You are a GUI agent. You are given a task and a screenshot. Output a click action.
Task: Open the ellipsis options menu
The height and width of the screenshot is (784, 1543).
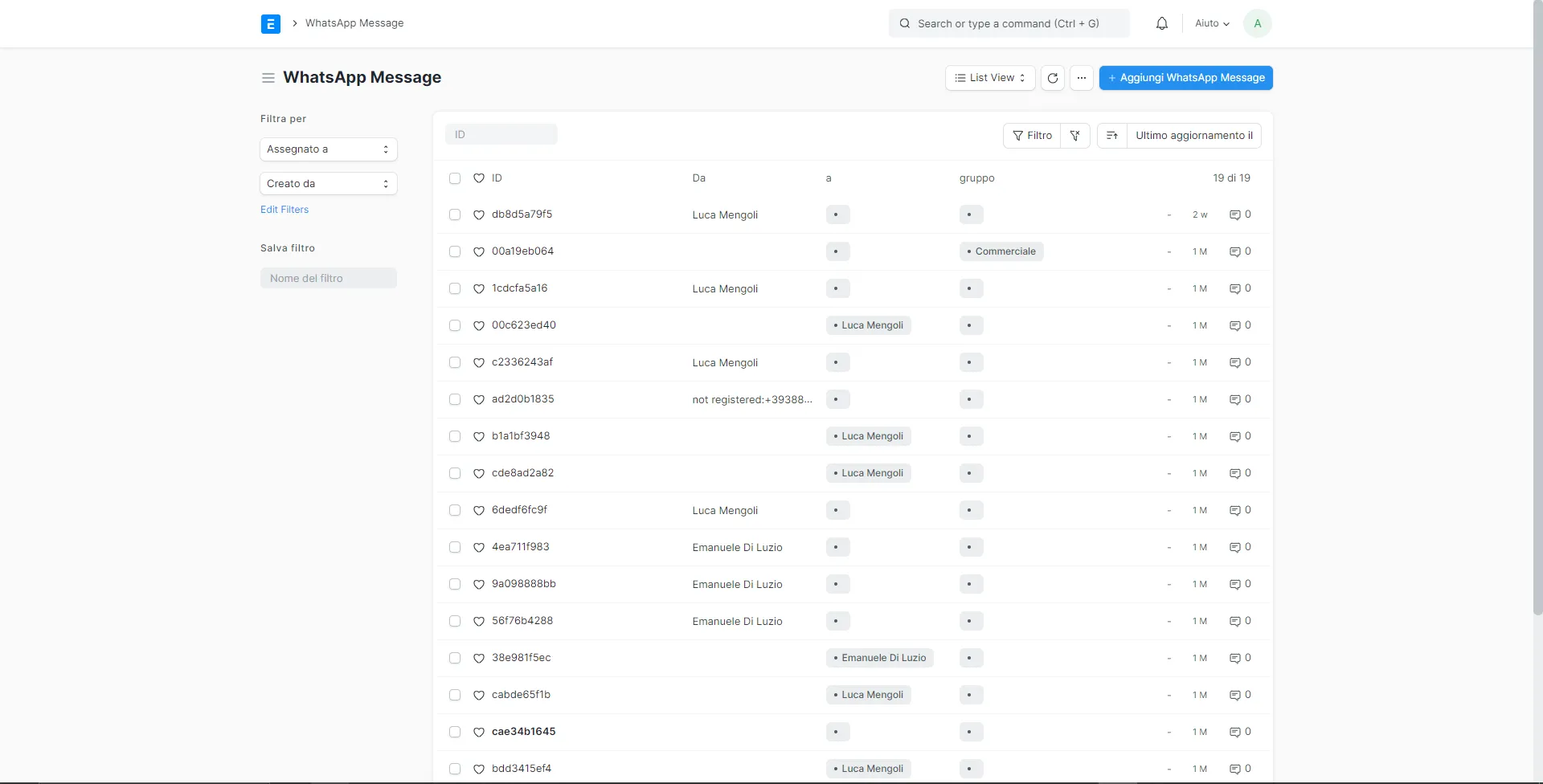click(1082, 78)
